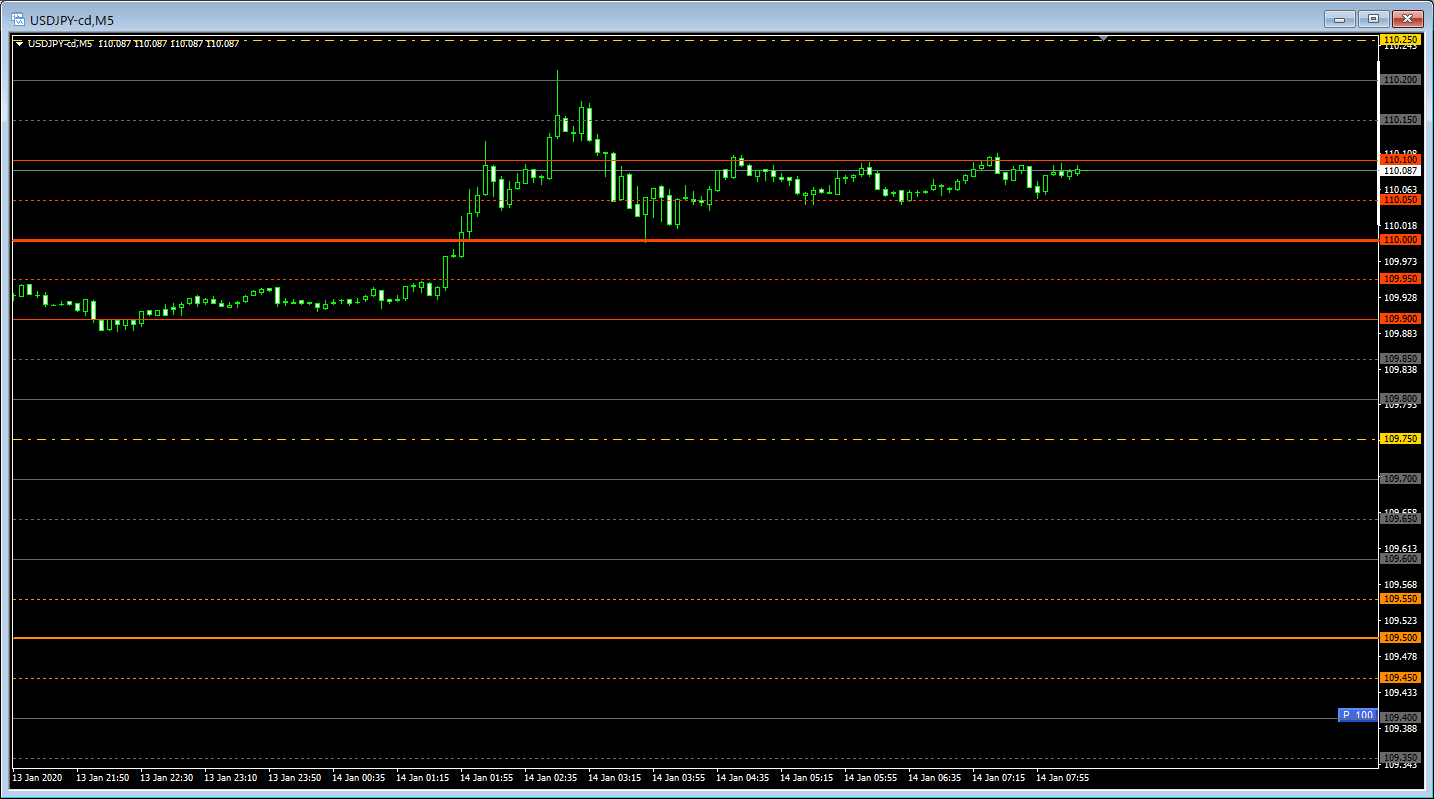Image resolution: width=1434 pixels, height=799 pixels.
Task: Click the current price 110.087 label
Action: pos(1400,171)
